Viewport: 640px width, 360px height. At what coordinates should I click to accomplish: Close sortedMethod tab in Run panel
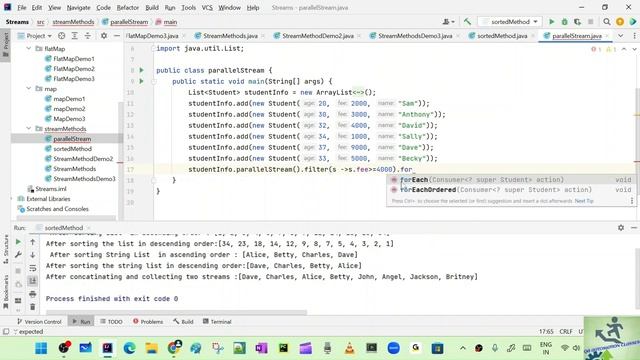(89, 228)
